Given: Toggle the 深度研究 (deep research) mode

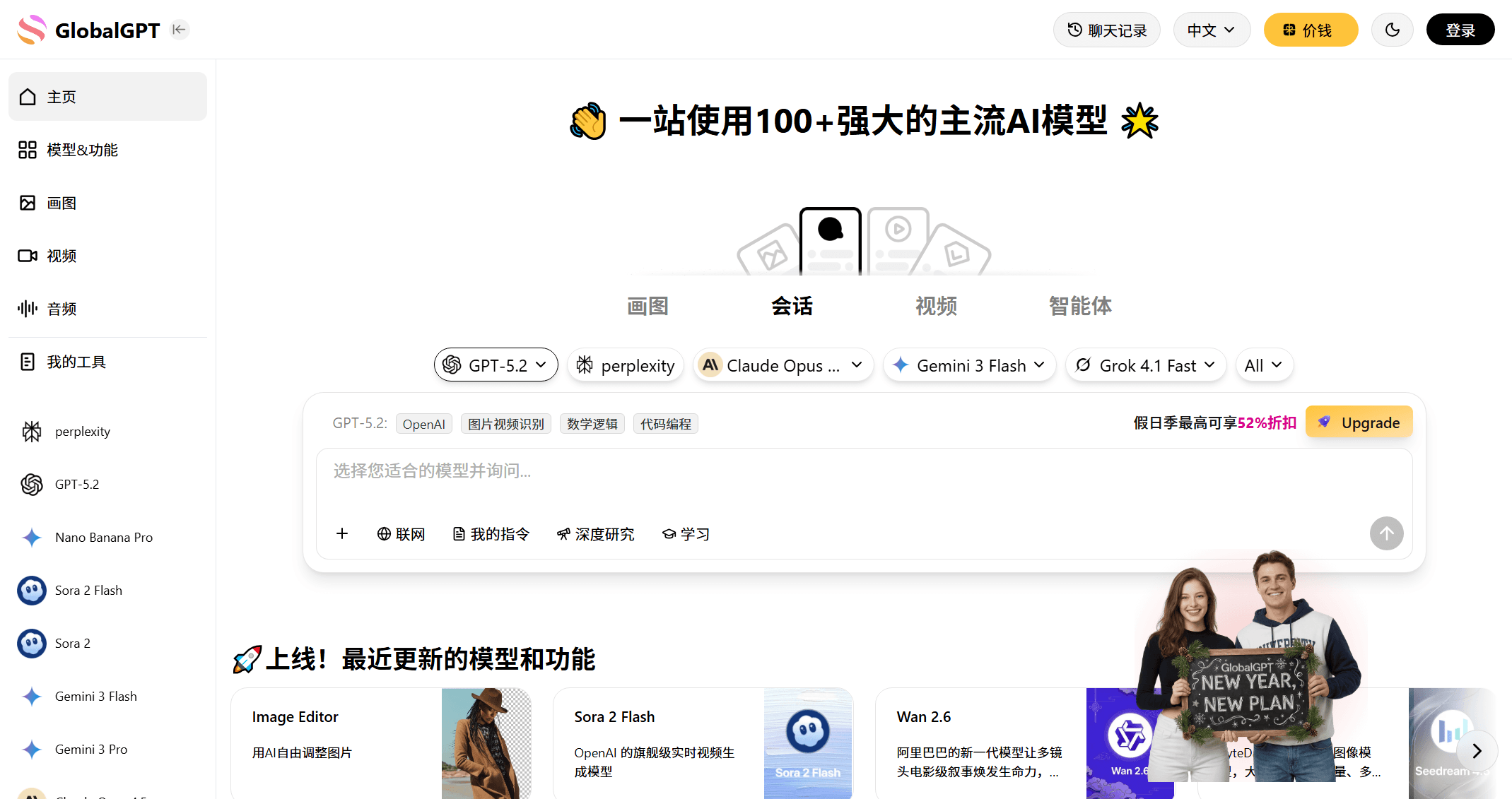Looking at the screenshot, I should coord(595,533).
